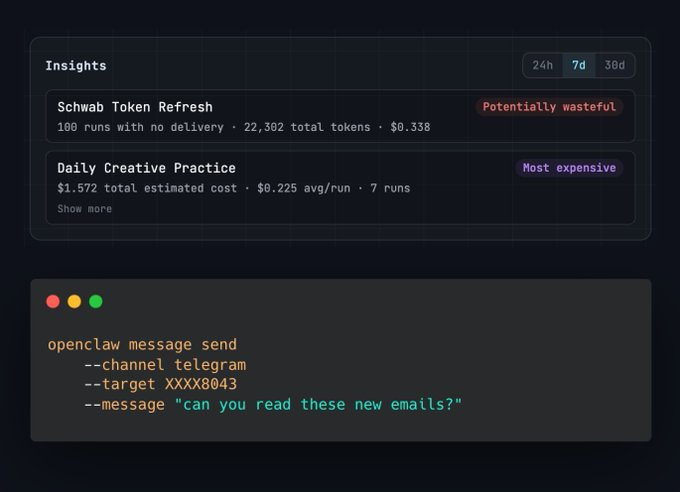
Task: Click the openclaw message send command line
Action: click(142, 345)
